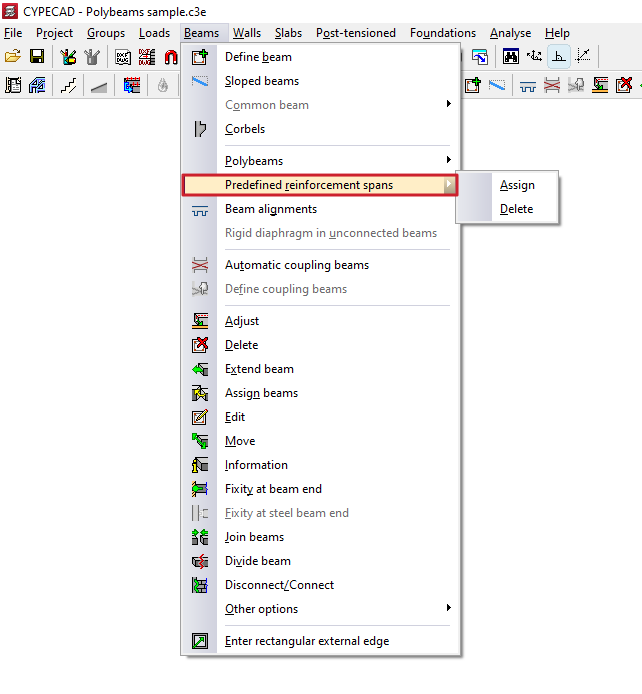
Task: Open the Project menu
Action: tap(54, 33)
